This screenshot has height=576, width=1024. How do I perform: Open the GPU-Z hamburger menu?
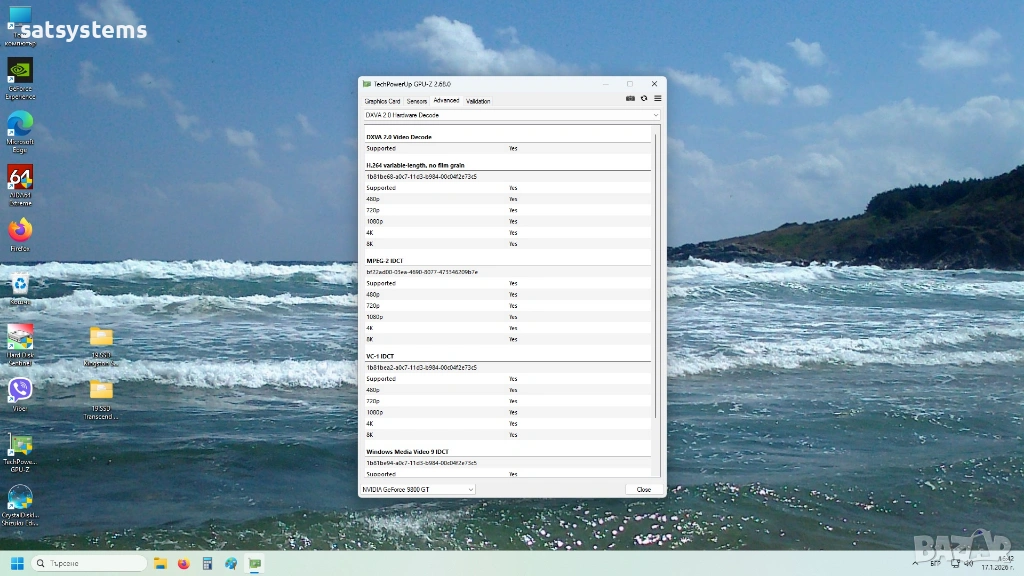(x=657, y=99)
